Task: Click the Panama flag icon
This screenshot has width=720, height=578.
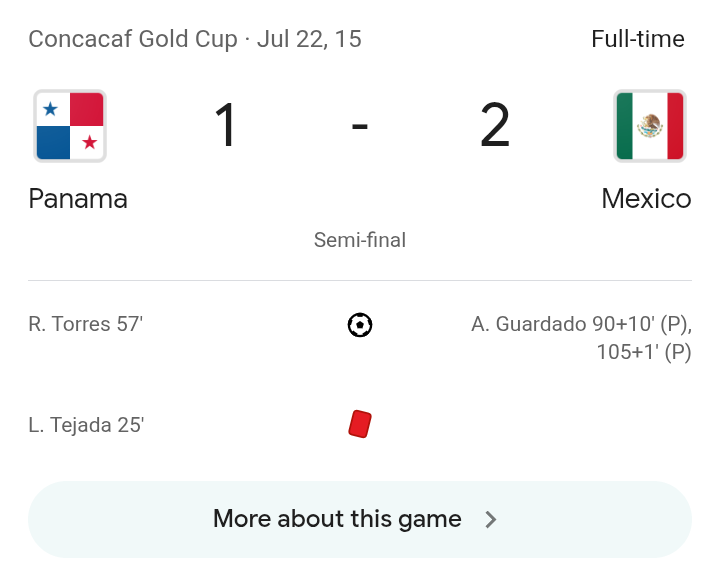Action: (70, 126)
